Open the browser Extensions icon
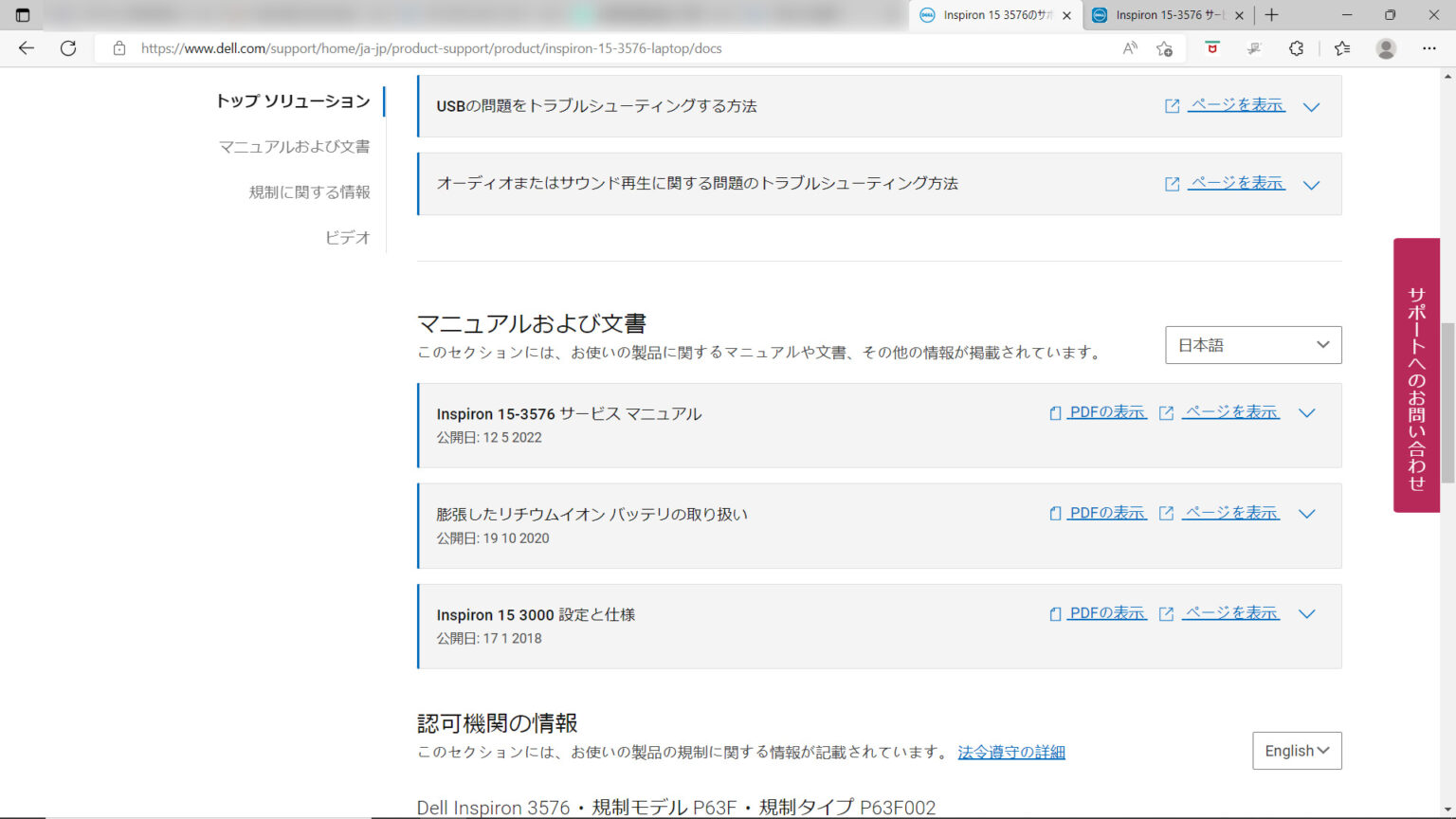This screenshot has width=1456, height=819. coord(1296,48)
